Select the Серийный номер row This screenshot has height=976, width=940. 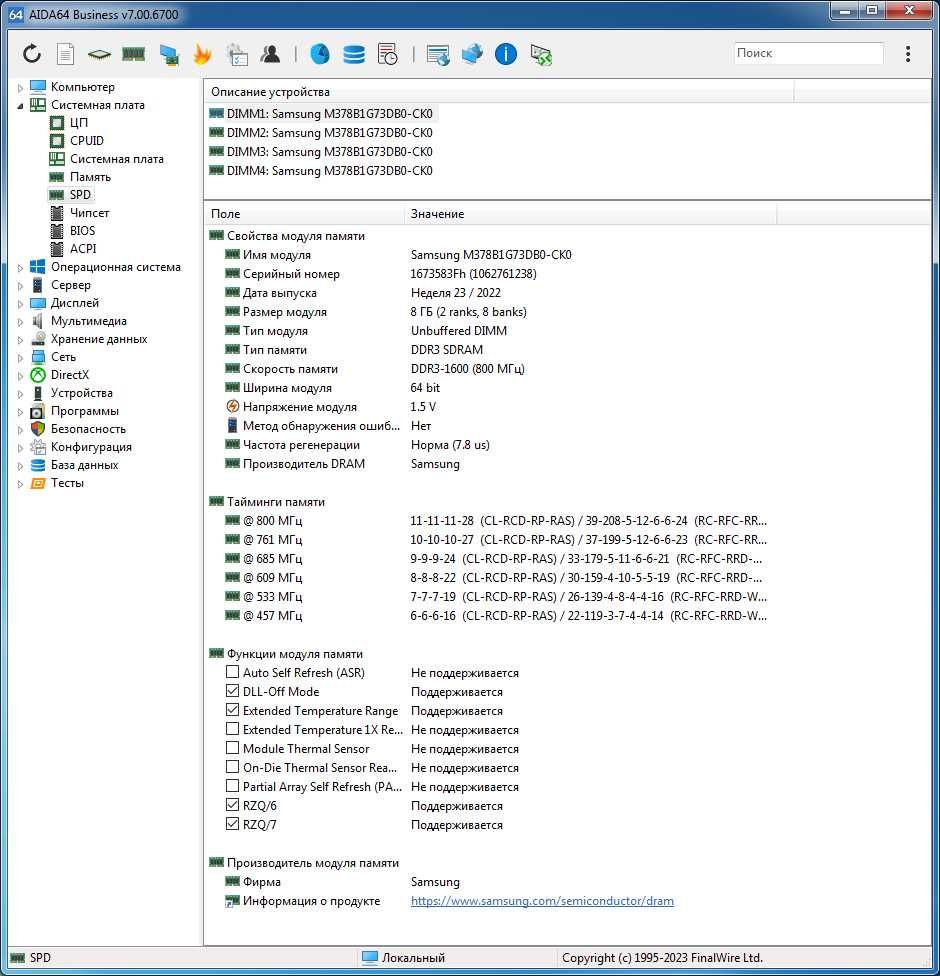click(x=380, y=274)
